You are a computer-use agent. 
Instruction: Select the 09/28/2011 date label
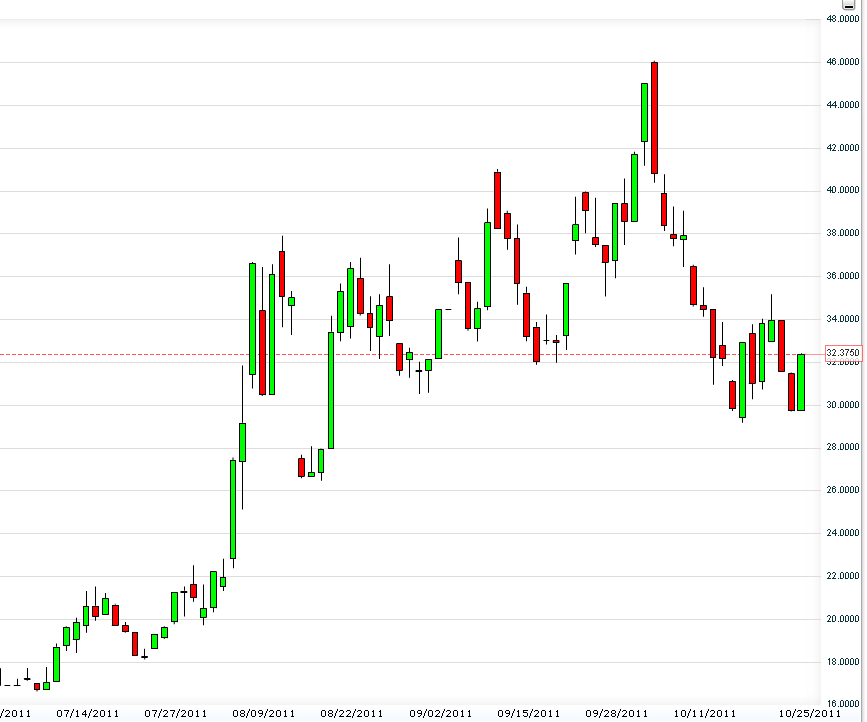point(617,714)
